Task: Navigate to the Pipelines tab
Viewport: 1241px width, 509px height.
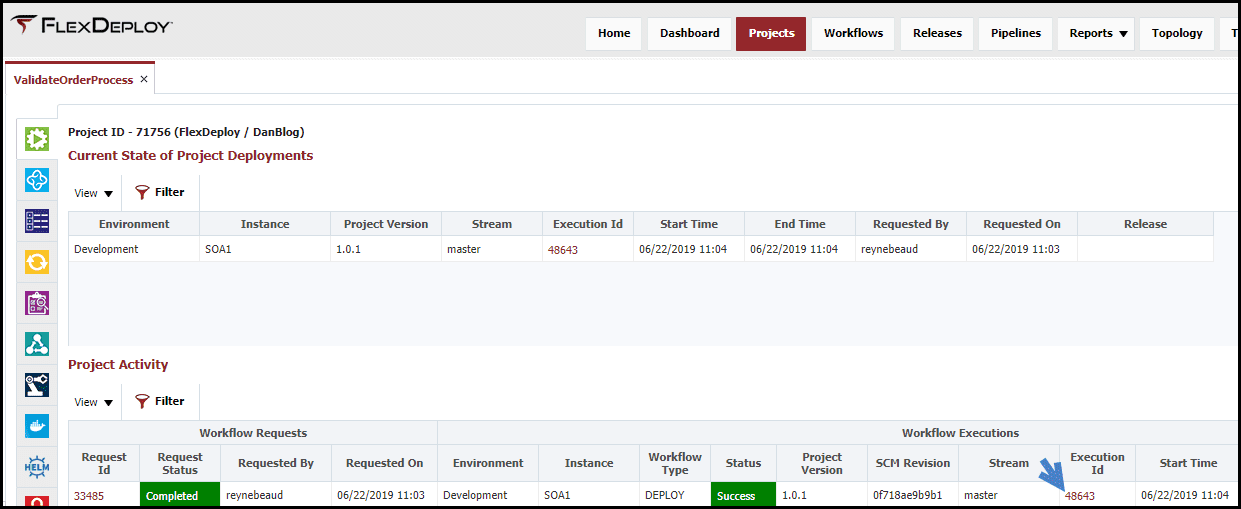Action: [1015, 33]
